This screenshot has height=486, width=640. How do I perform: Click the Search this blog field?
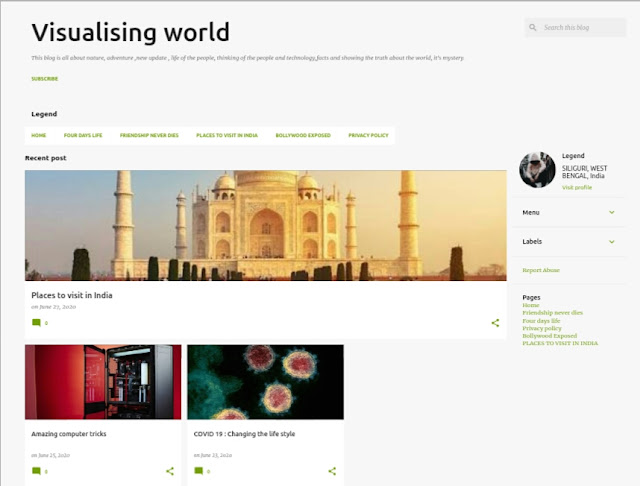[575, 27]
